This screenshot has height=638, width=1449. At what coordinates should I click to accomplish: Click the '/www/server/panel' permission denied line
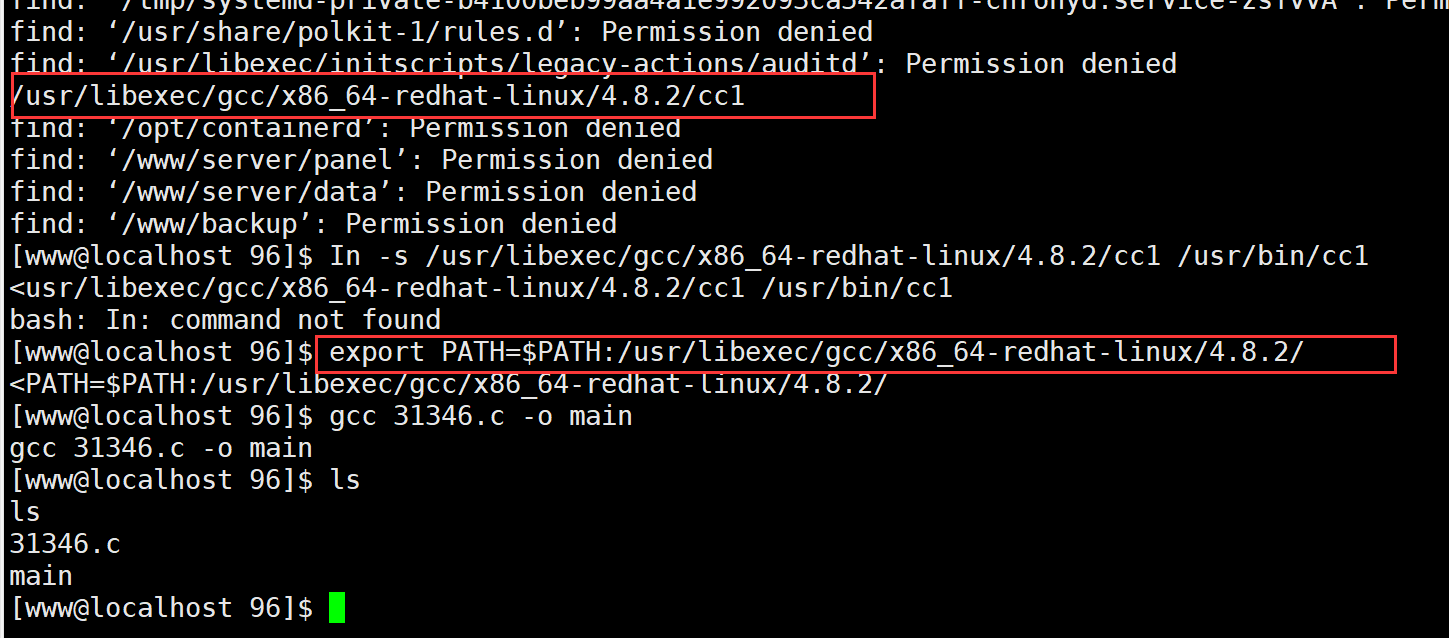point(361,159)
